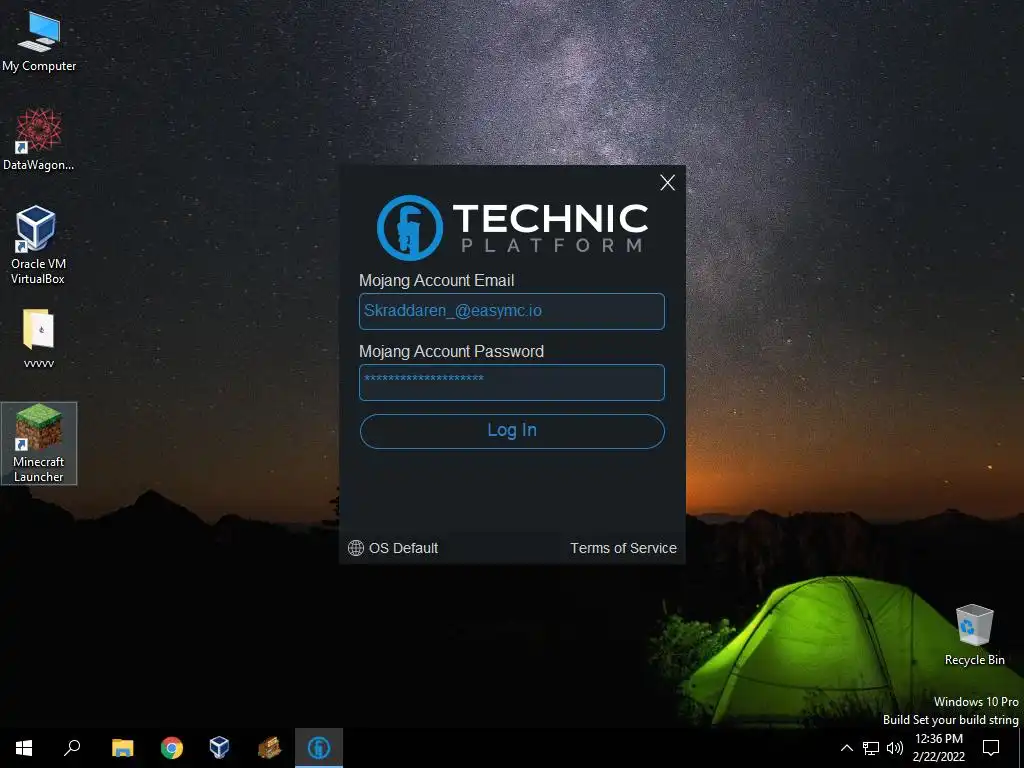1024x768 pixels.
Task: Open the volume tray icon
Action: pyautogui.click(x=895, y=748)
